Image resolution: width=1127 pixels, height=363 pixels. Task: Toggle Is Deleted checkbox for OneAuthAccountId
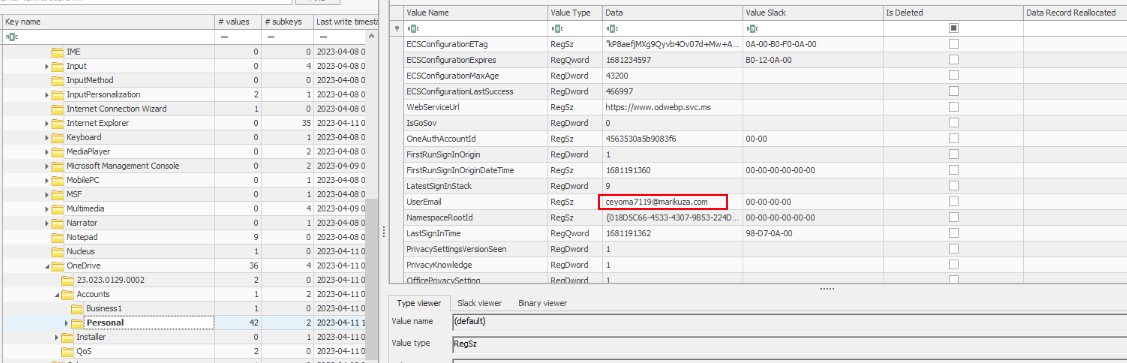pyautogui.click(x=954, y=139)
